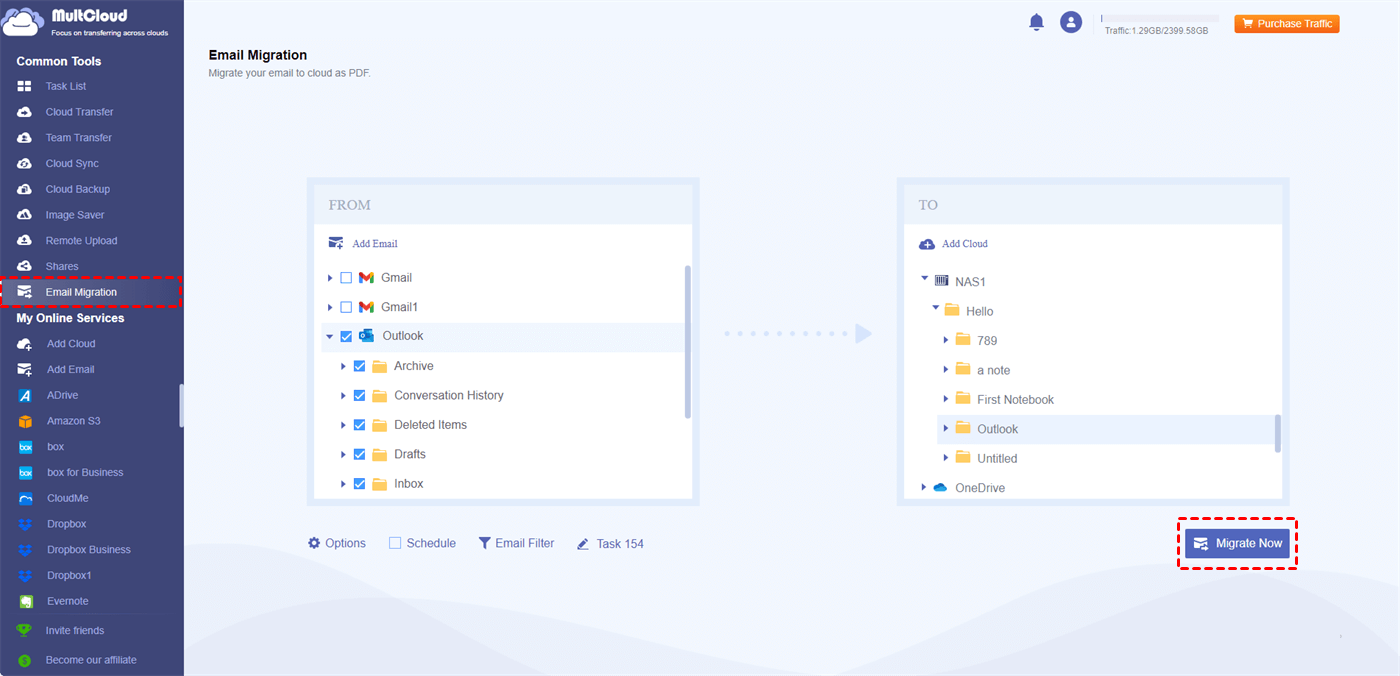
Task: Expand the 789 folder arrow
Action: [x=946, y=340]
